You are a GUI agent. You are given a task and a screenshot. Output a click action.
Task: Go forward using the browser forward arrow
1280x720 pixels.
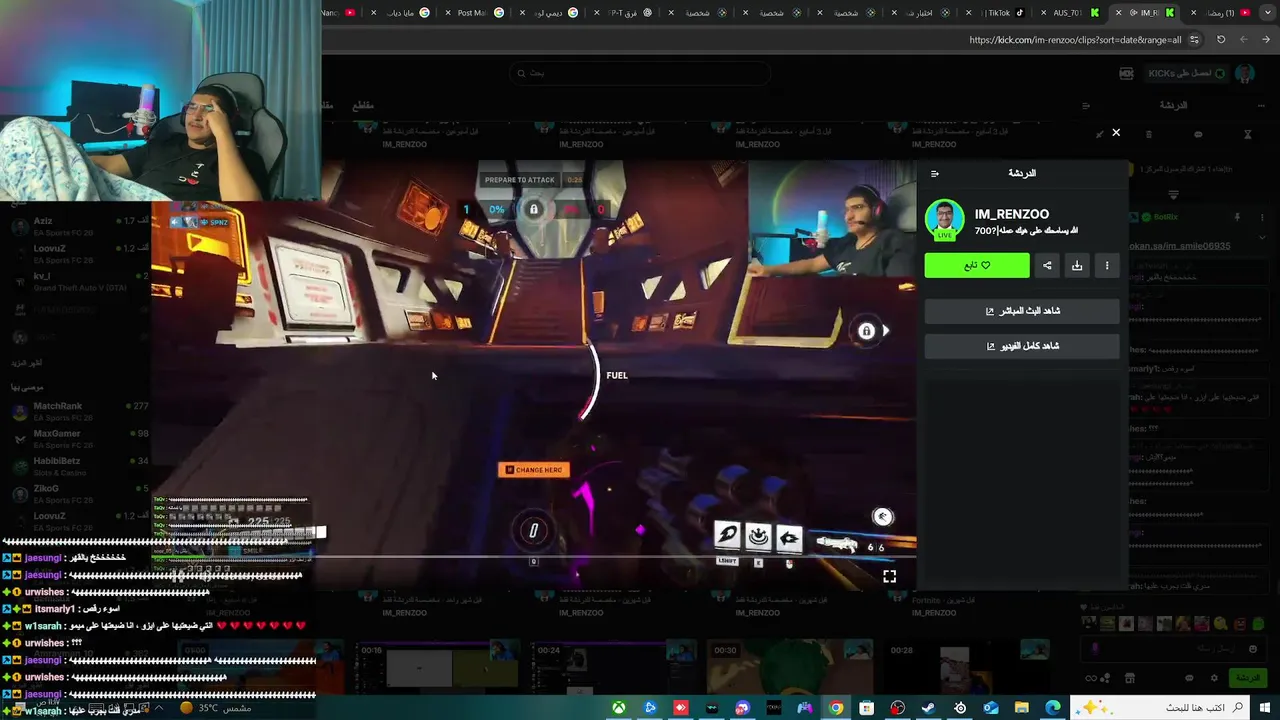tap(1244, 40)
